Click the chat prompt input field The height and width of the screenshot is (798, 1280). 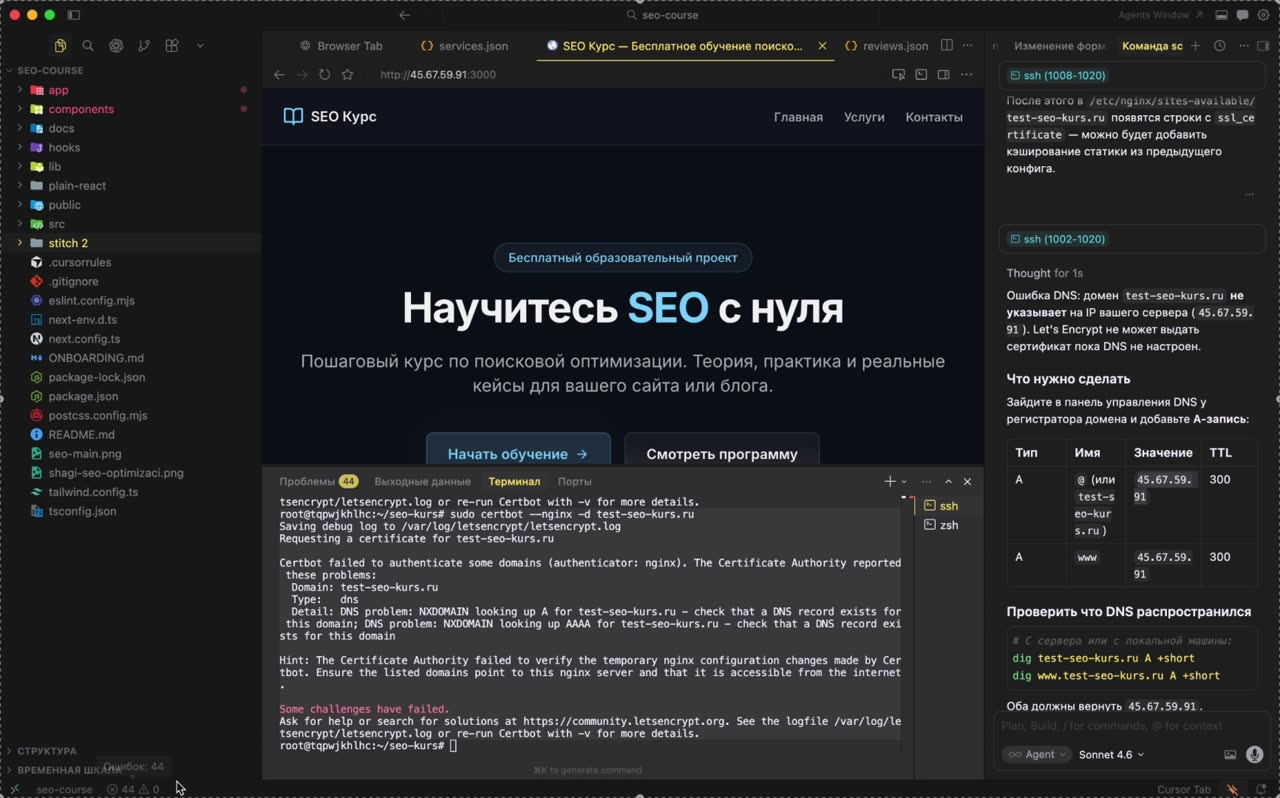point(1133,726)
